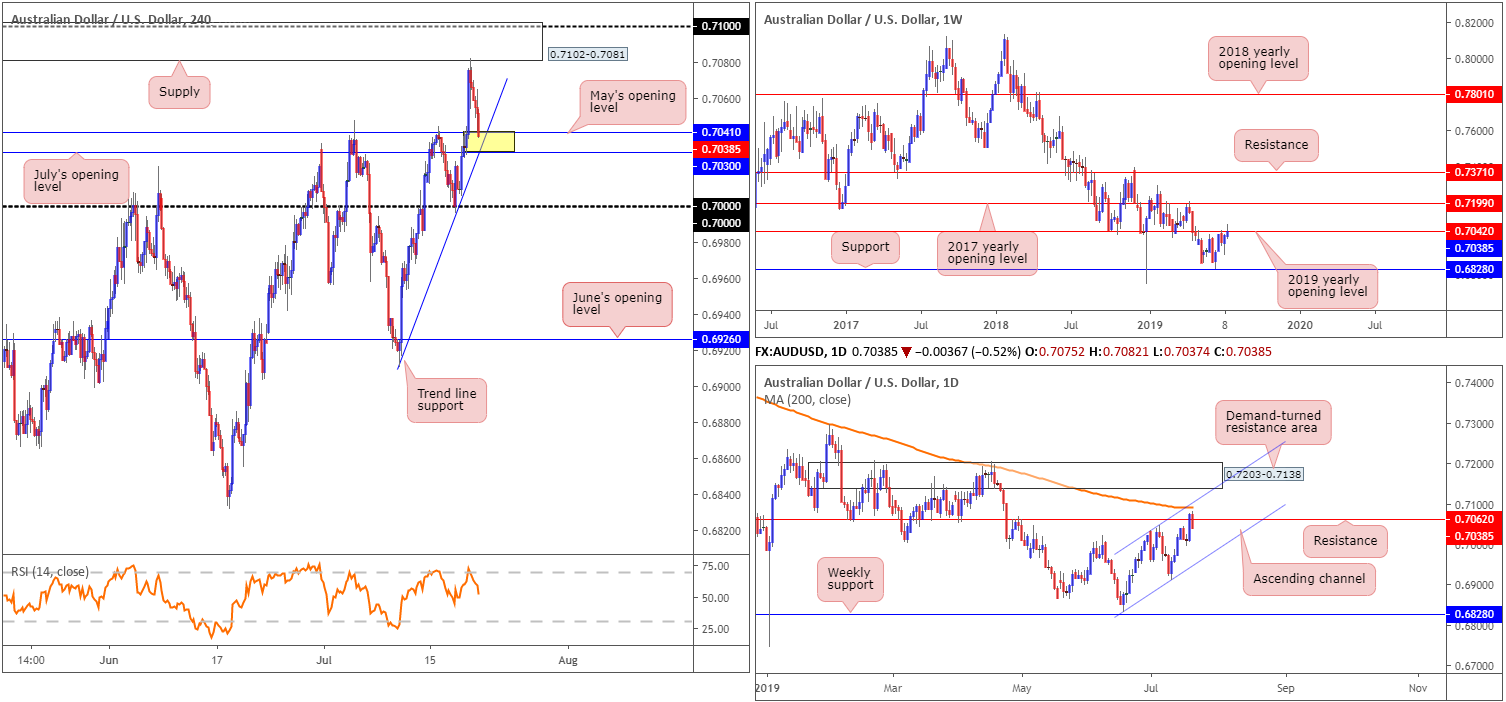Select the 'Support' callout on the weekly chart
The width and height of the screenshot is (1506, 702).
(x=865, y=247)
